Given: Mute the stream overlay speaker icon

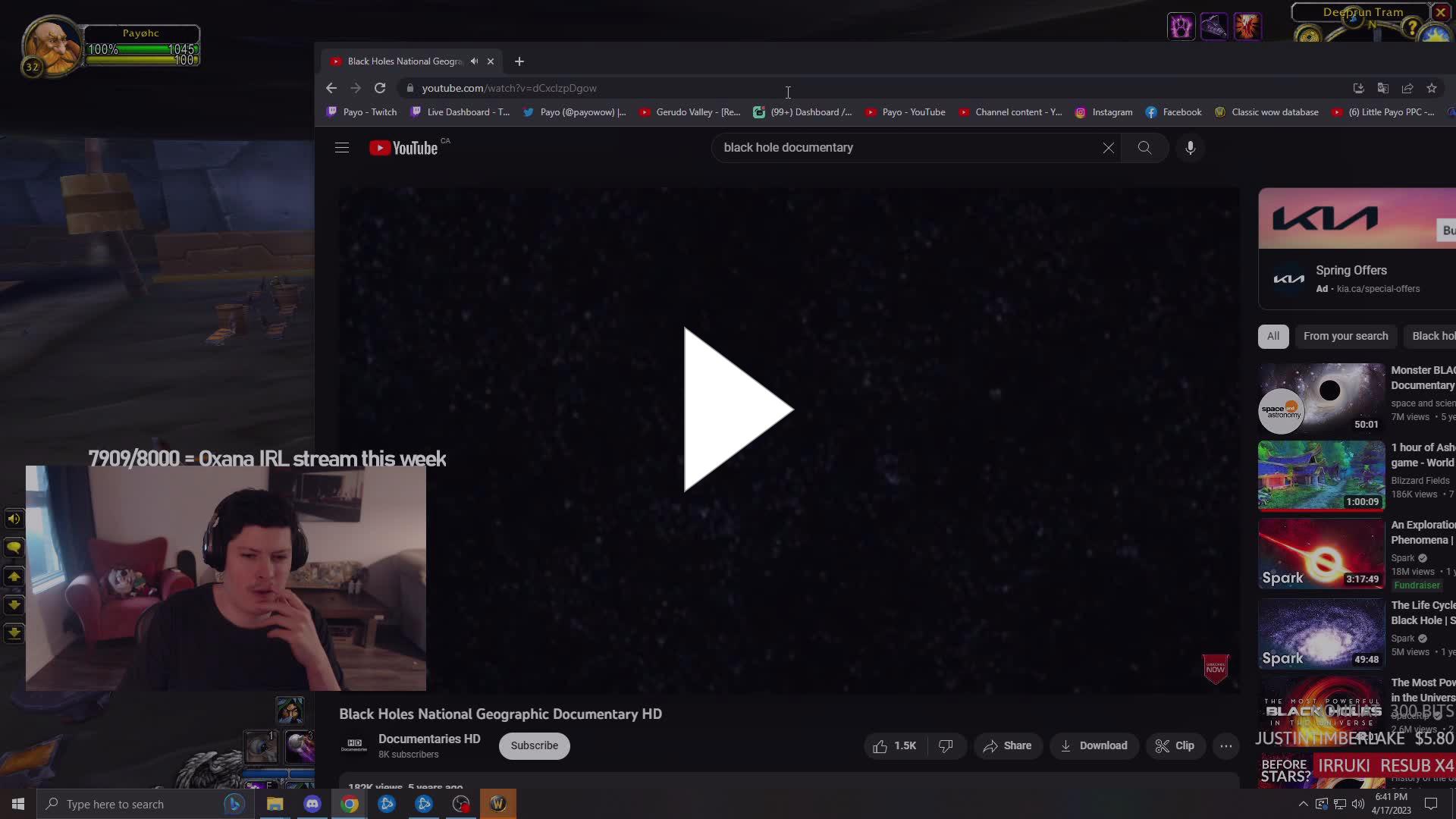Looking at the screenshot, I should click(14, 519).
